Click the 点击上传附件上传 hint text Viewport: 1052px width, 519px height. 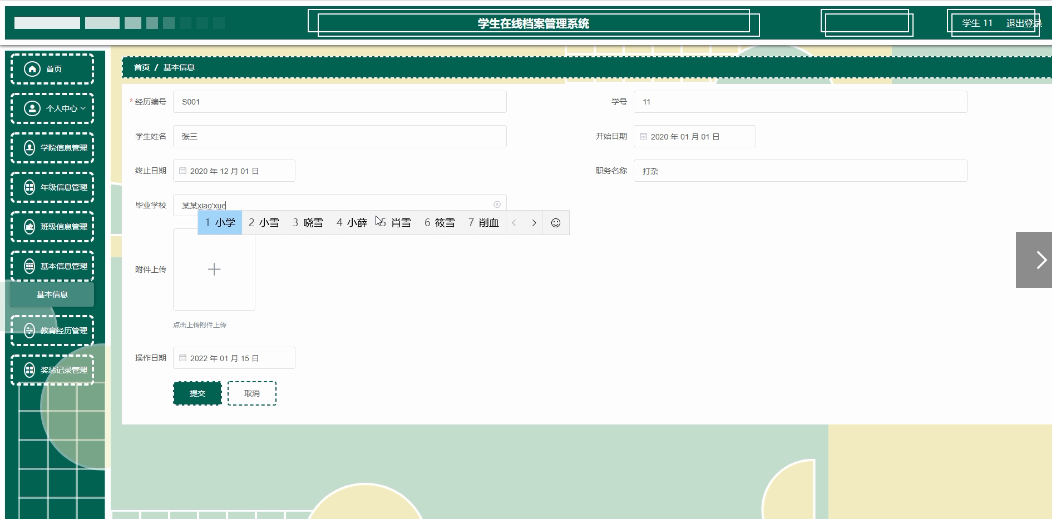199,325
